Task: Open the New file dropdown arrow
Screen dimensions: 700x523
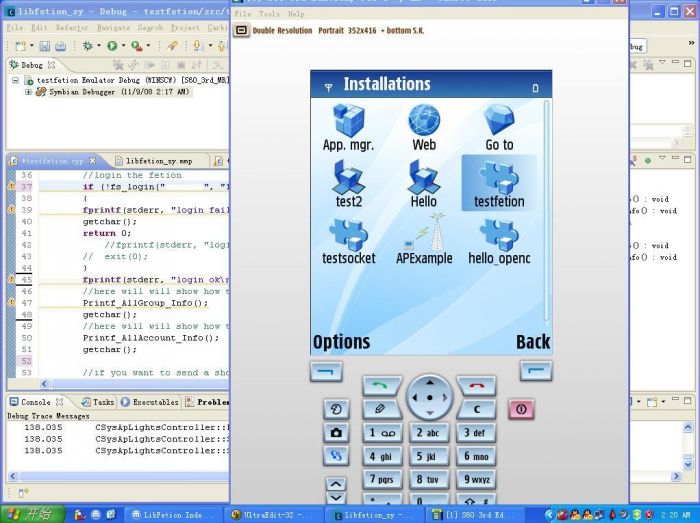Action: (32, 46)
